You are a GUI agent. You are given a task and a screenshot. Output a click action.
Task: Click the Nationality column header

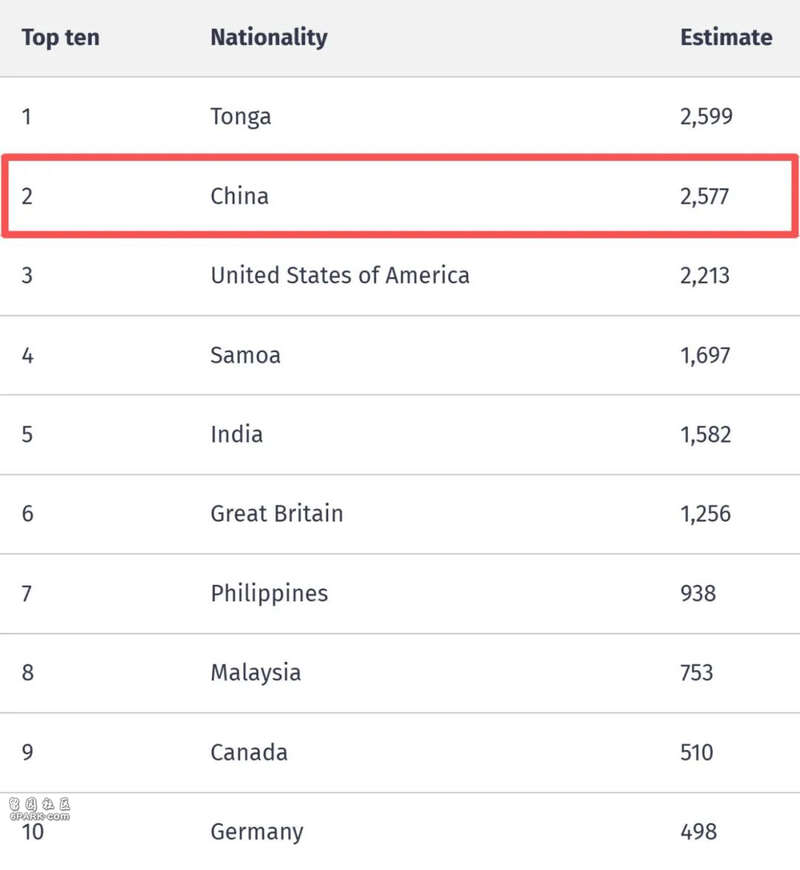269,38
